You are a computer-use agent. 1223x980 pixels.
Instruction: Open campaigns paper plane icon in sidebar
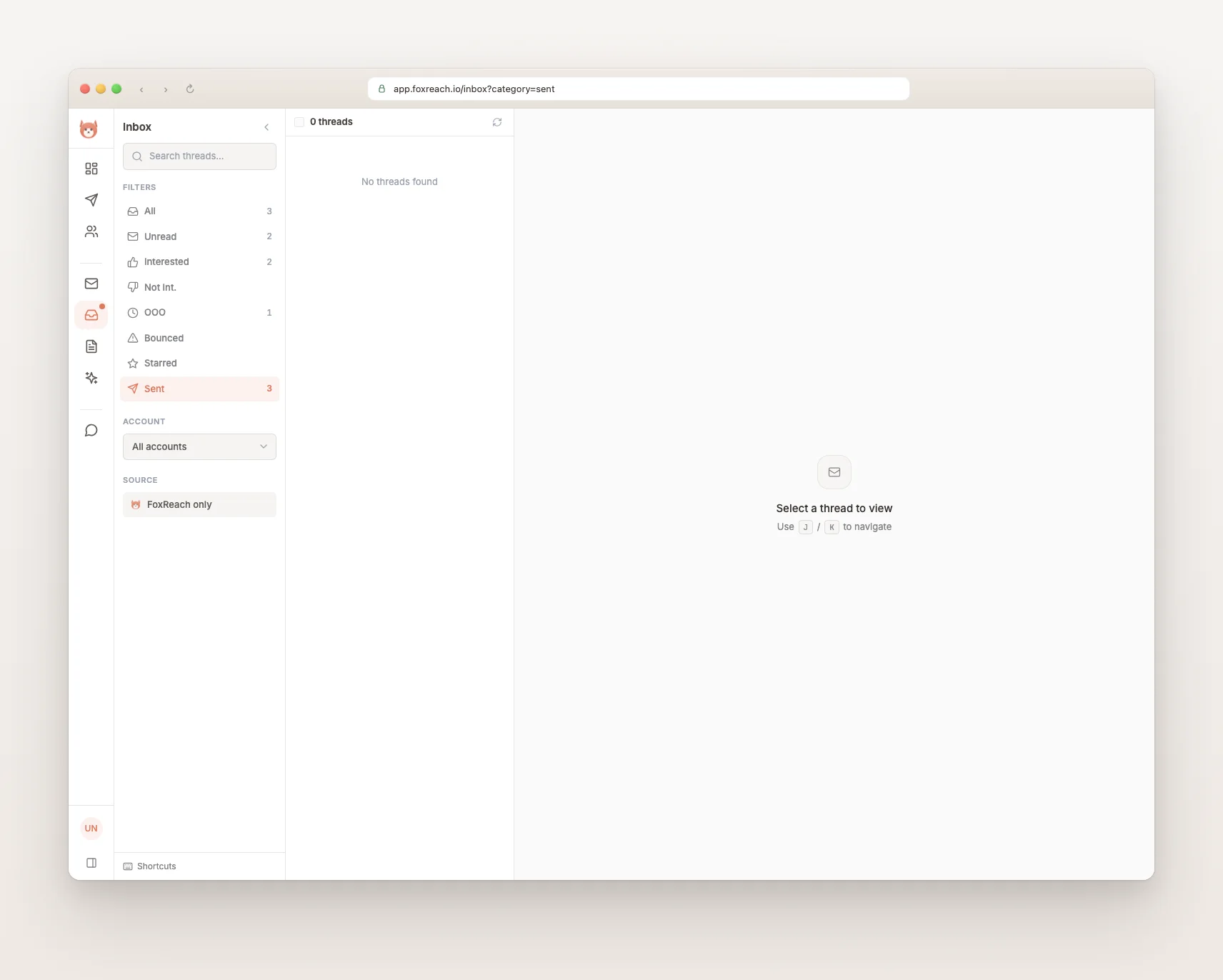[91, 200]
